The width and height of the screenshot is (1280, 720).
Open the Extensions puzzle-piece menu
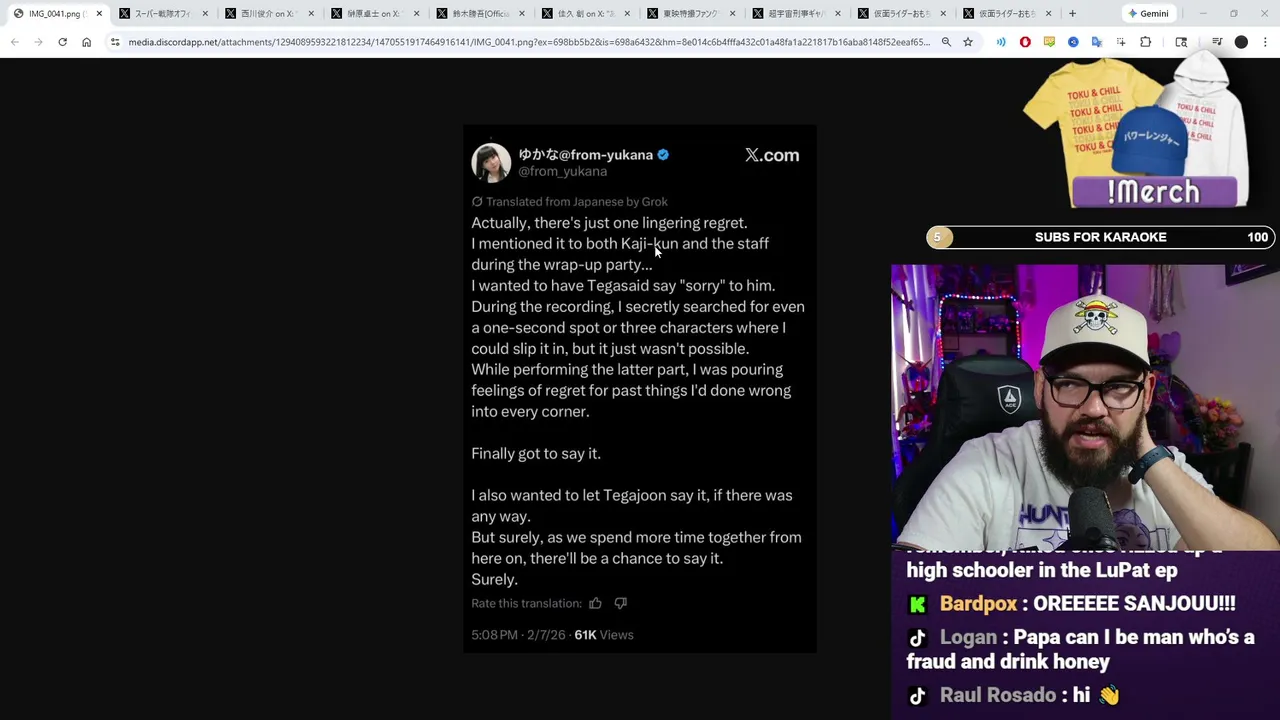coord(1146,42)
